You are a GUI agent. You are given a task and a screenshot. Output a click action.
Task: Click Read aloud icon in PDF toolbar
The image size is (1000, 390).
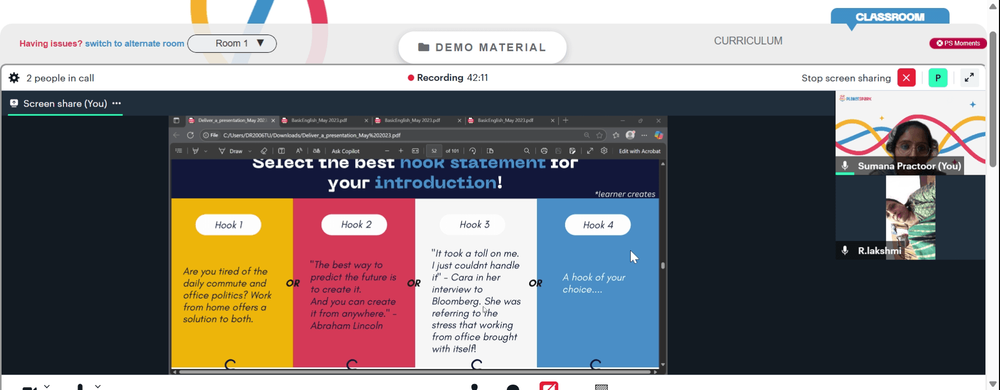click(x=298, y=151)
